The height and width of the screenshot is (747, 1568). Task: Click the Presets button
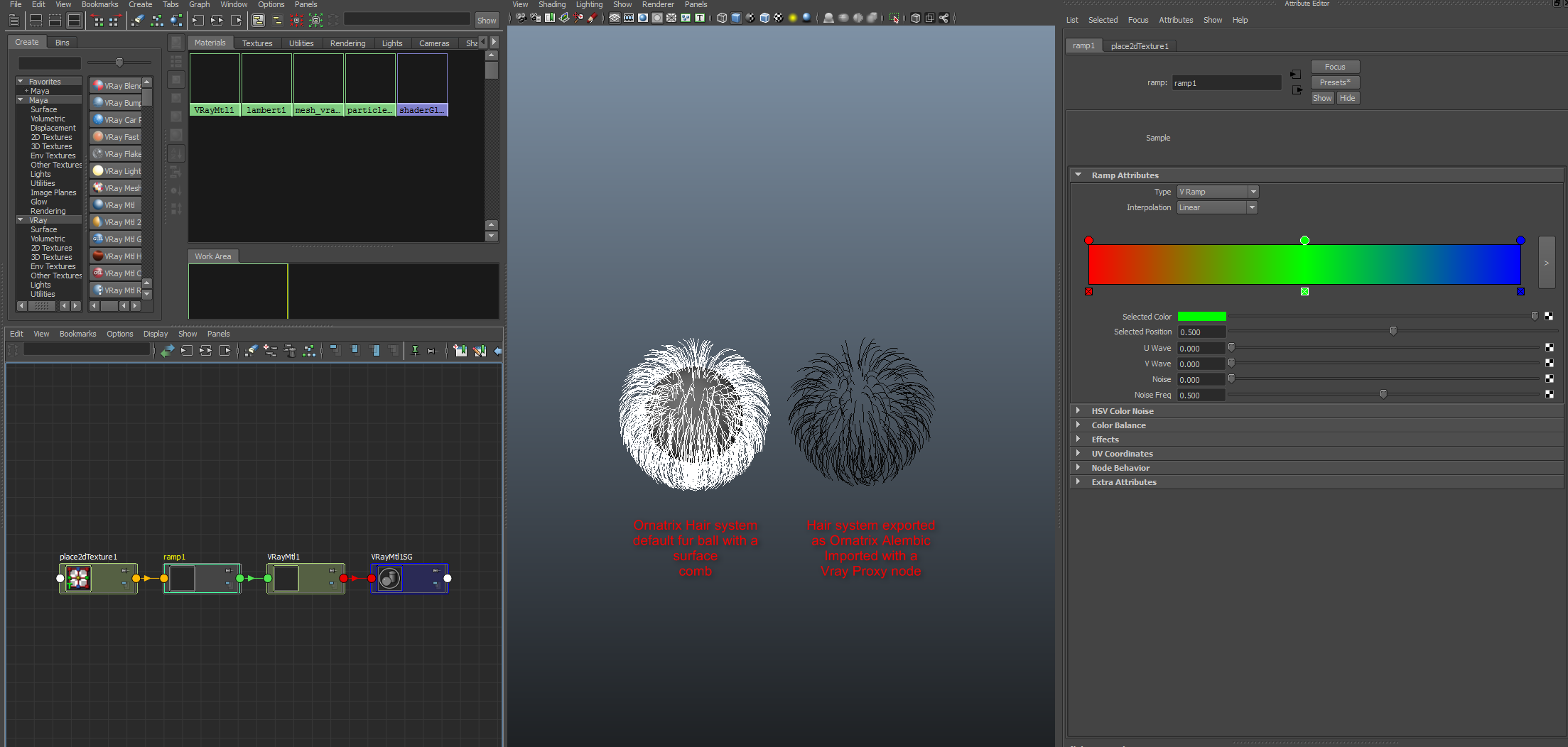point(1334,82)
